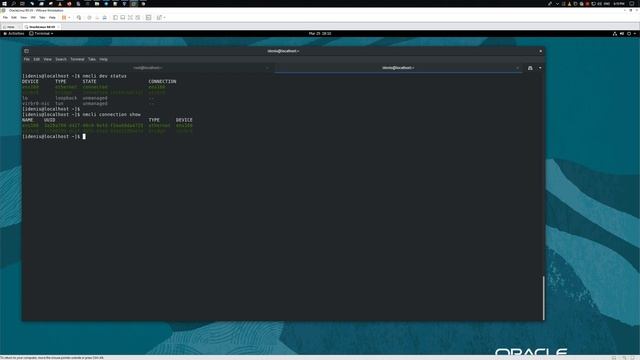The image size is (640, 360).
Task: Open GNOME volume icon
Action: [622, 33]
